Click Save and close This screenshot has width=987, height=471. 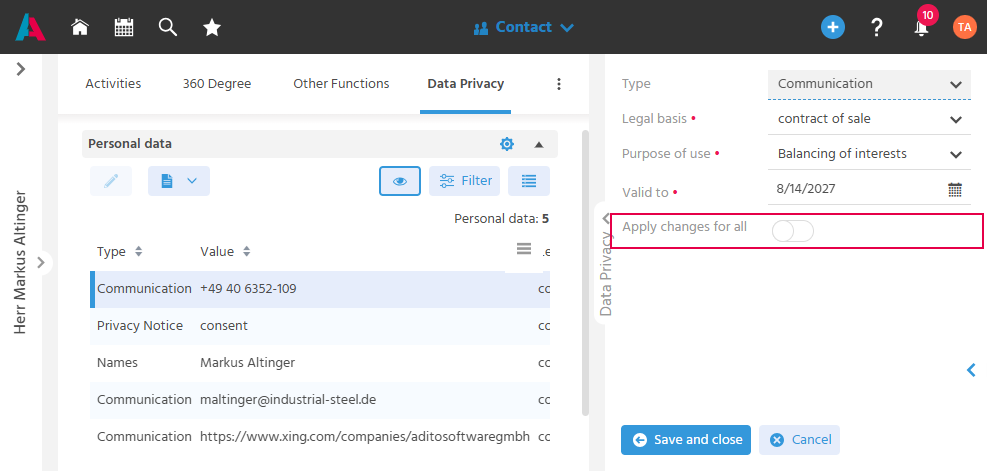686,440
